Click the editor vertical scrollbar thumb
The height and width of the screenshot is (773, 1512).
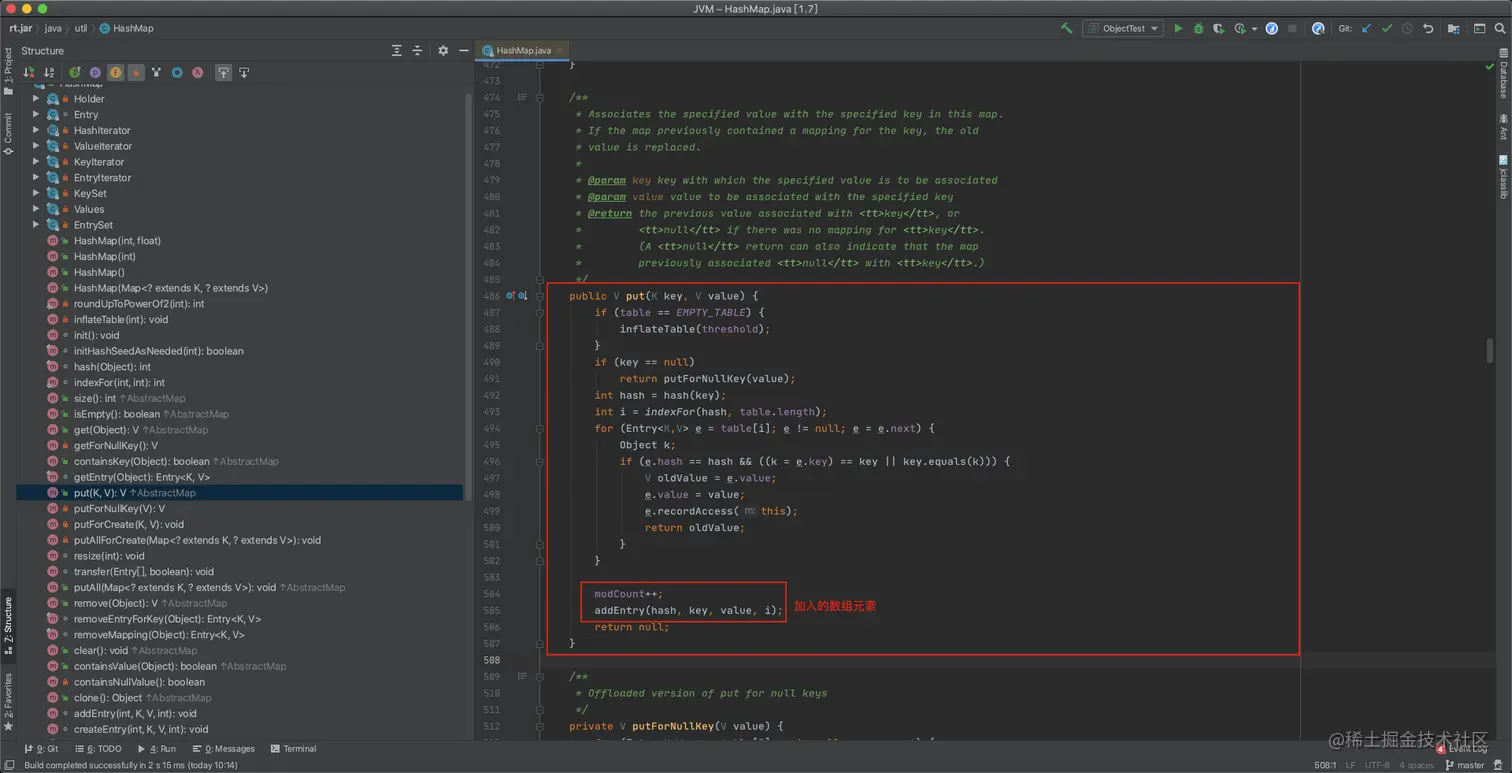coord(1489,350)
